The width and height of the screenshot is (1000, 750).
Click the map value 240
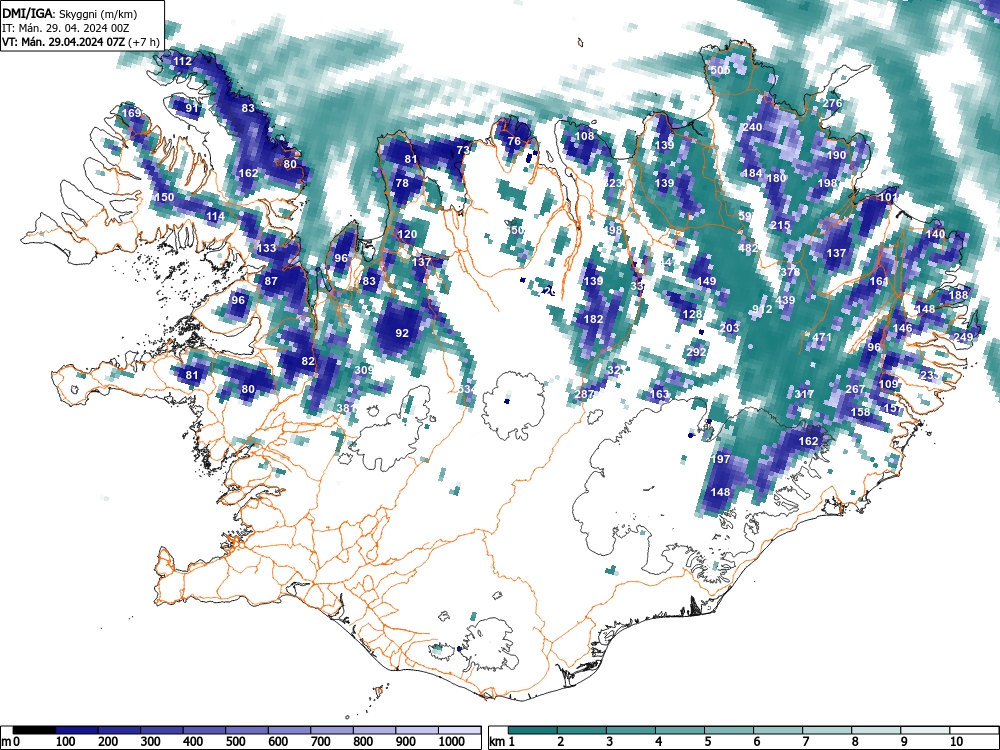pyautogui.click(x=753, y=127)
